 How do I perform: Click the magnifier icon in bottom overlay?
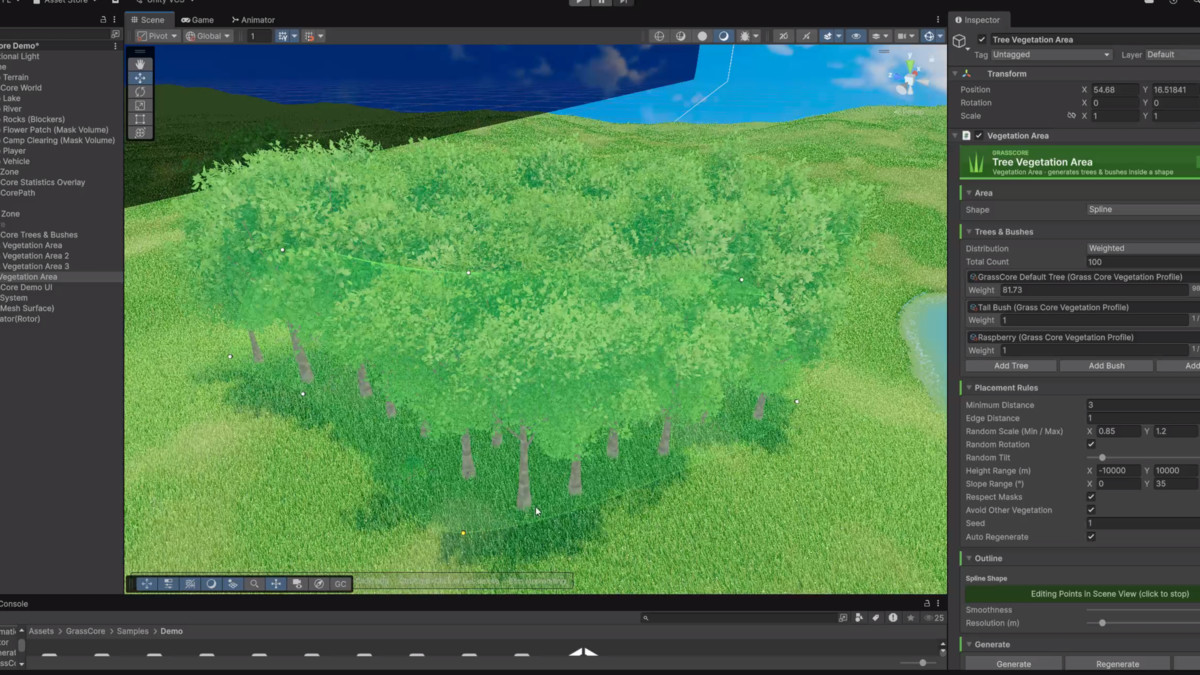[254, 584]
